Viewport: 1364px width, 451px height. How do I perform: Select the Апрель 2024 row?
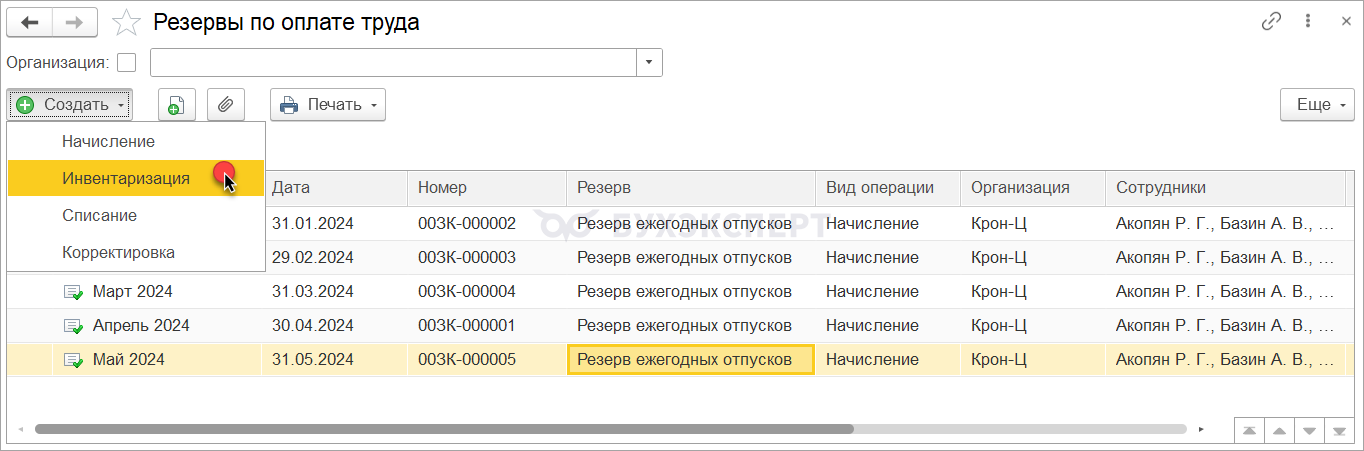[x=140, y=326]
